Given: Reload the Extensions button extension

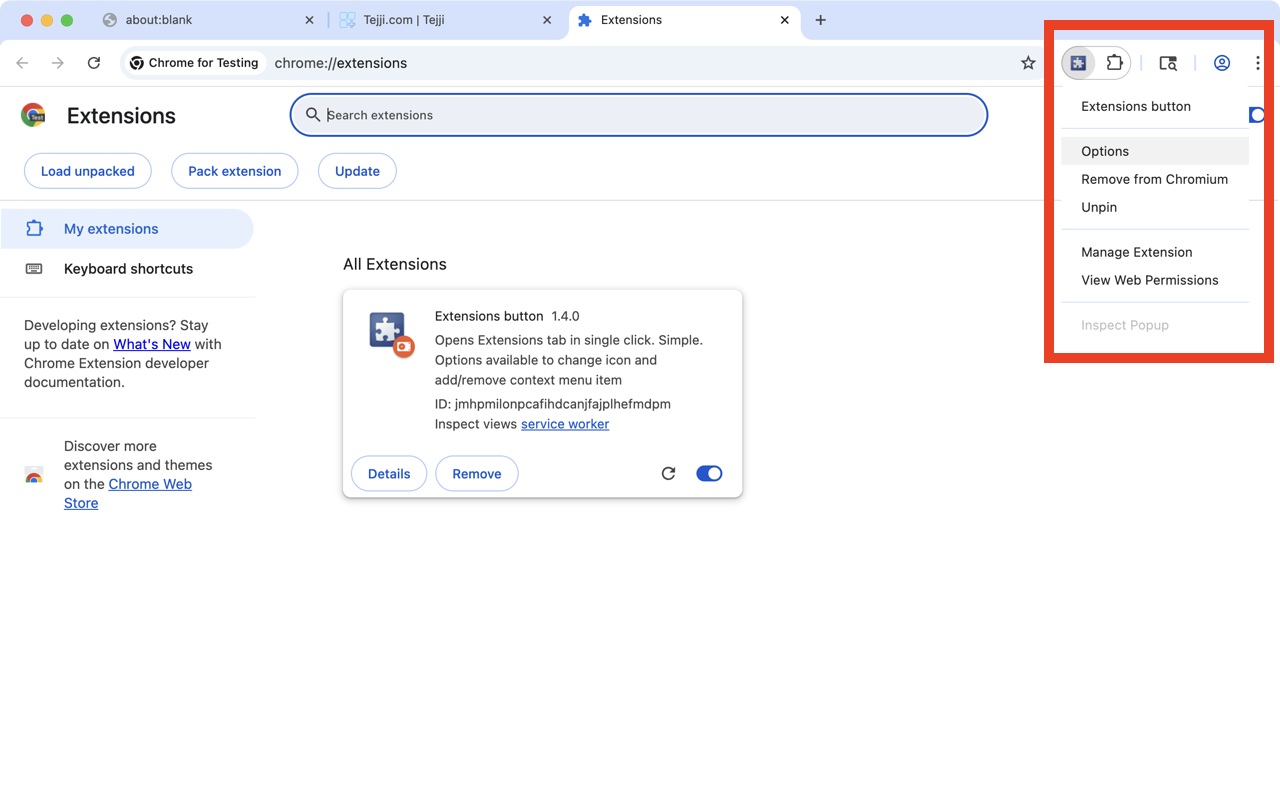Looking at the screenshot, I should click(668, 473).
